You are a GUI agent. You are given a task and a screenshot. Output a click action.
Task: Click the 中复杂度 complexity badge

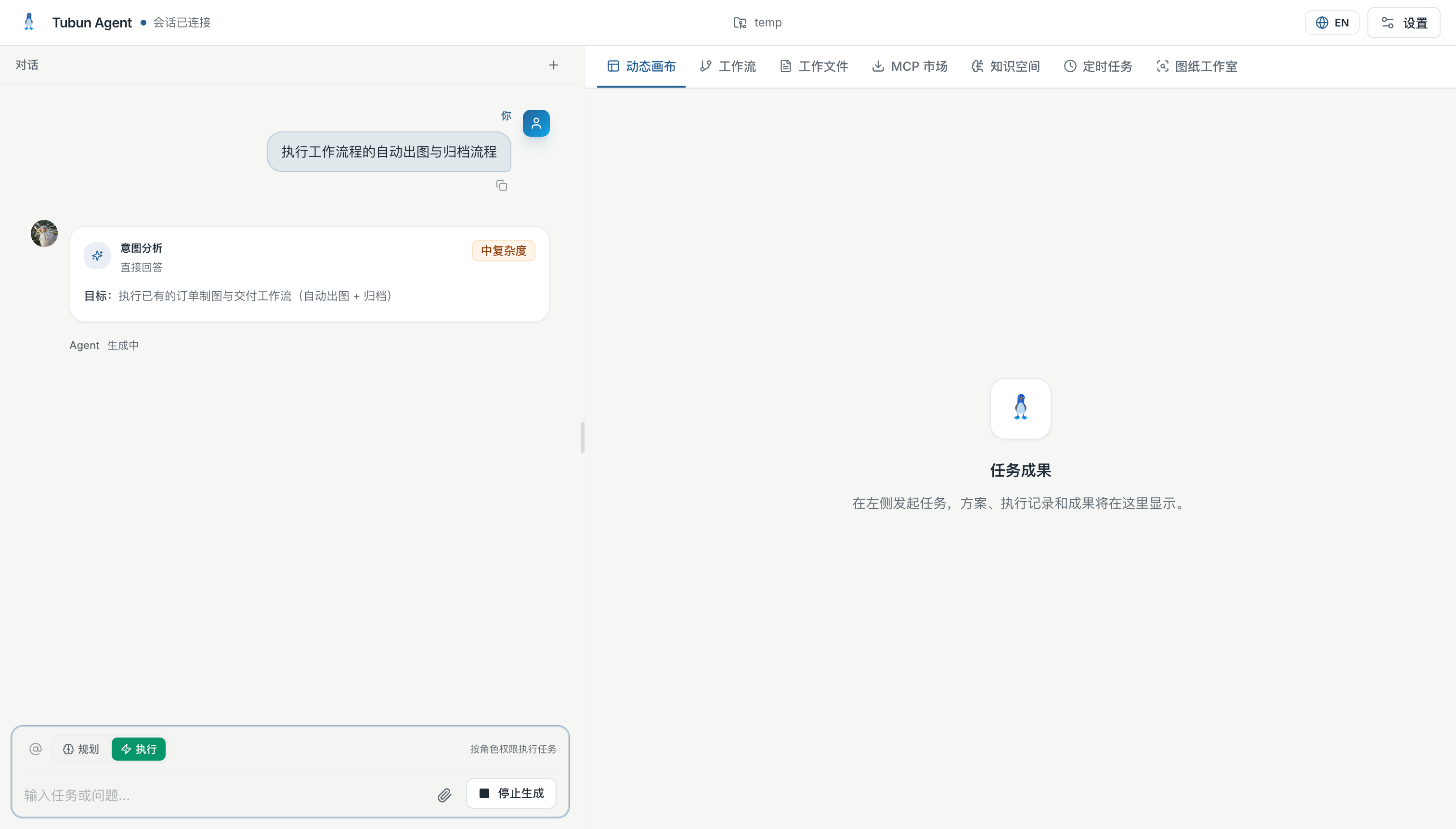pyautogui.click(x=503, y=251)
